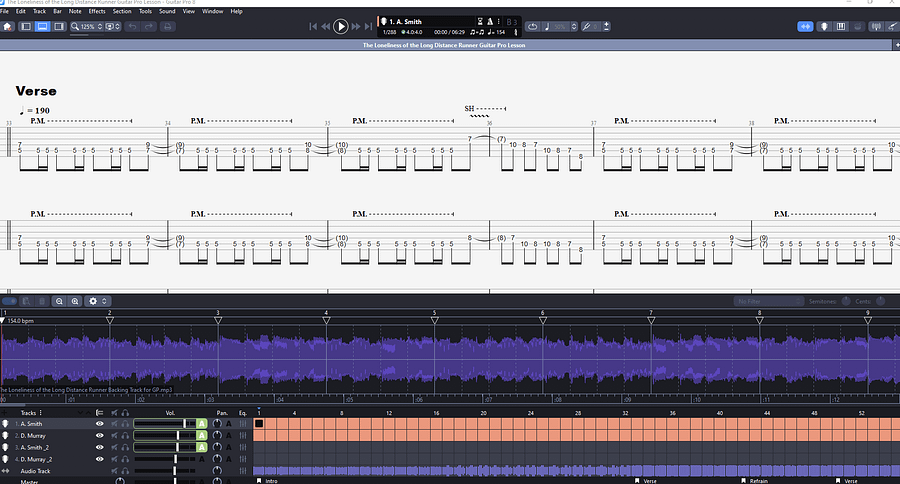
Task: Print the score
Action: (167, 26)
